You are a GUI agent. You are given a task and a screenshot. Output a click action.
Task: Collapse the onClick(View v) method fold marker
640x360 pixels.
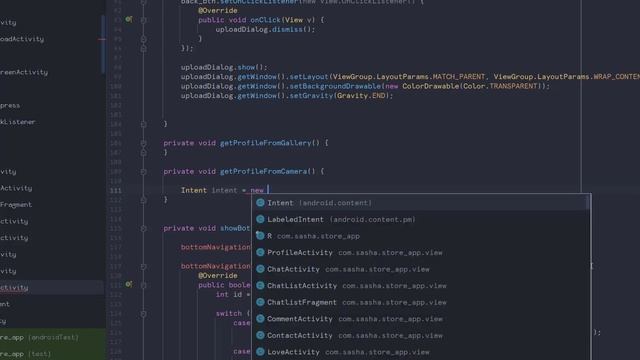click(143, 20)
